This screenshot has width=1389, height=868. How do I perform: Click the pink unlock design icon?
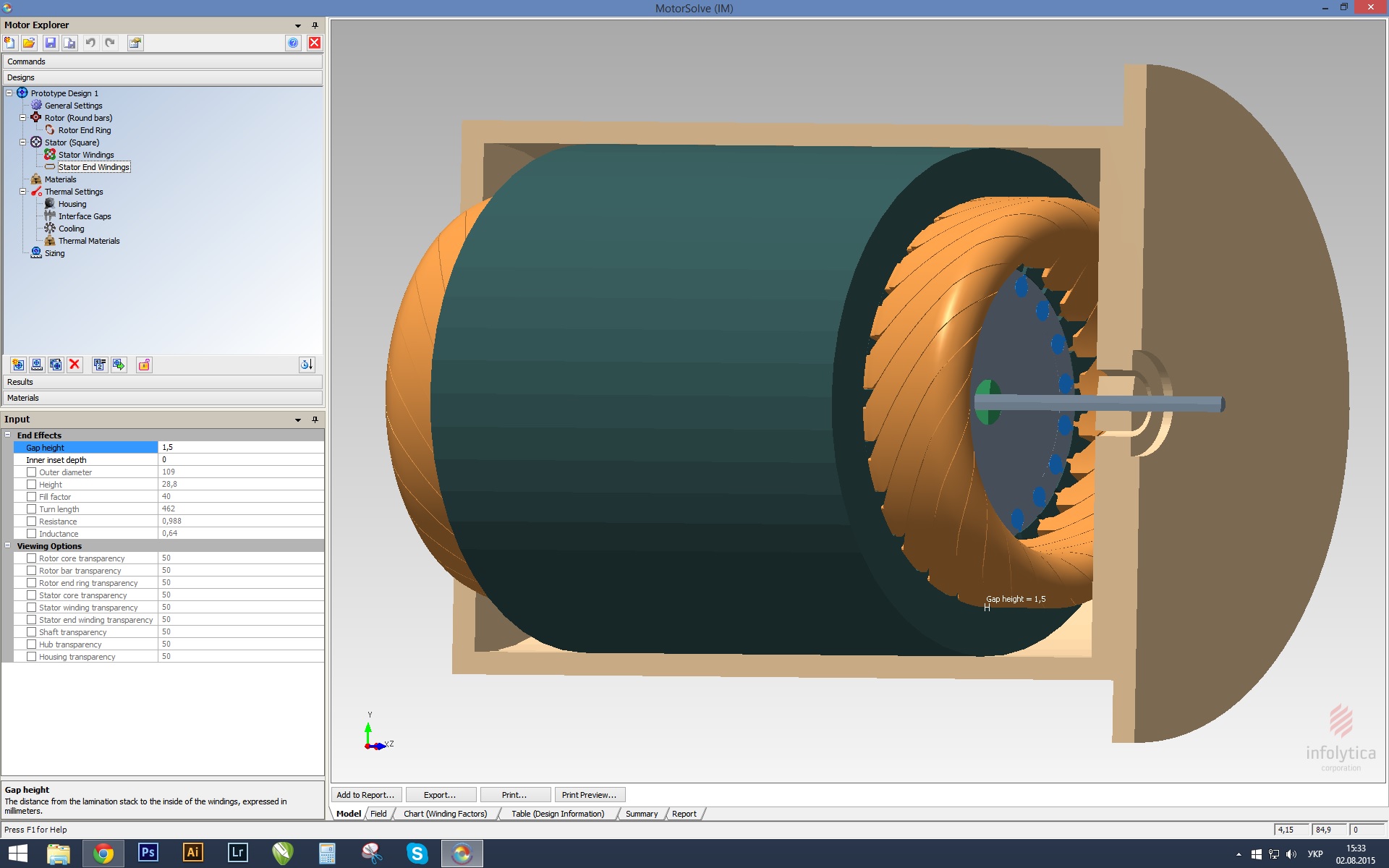[144, 365]
